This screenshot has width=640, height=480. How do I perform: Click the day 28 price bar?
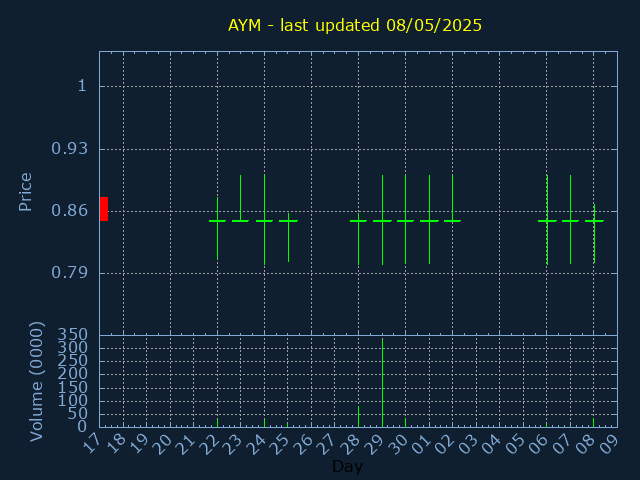[x=358, y=239]
